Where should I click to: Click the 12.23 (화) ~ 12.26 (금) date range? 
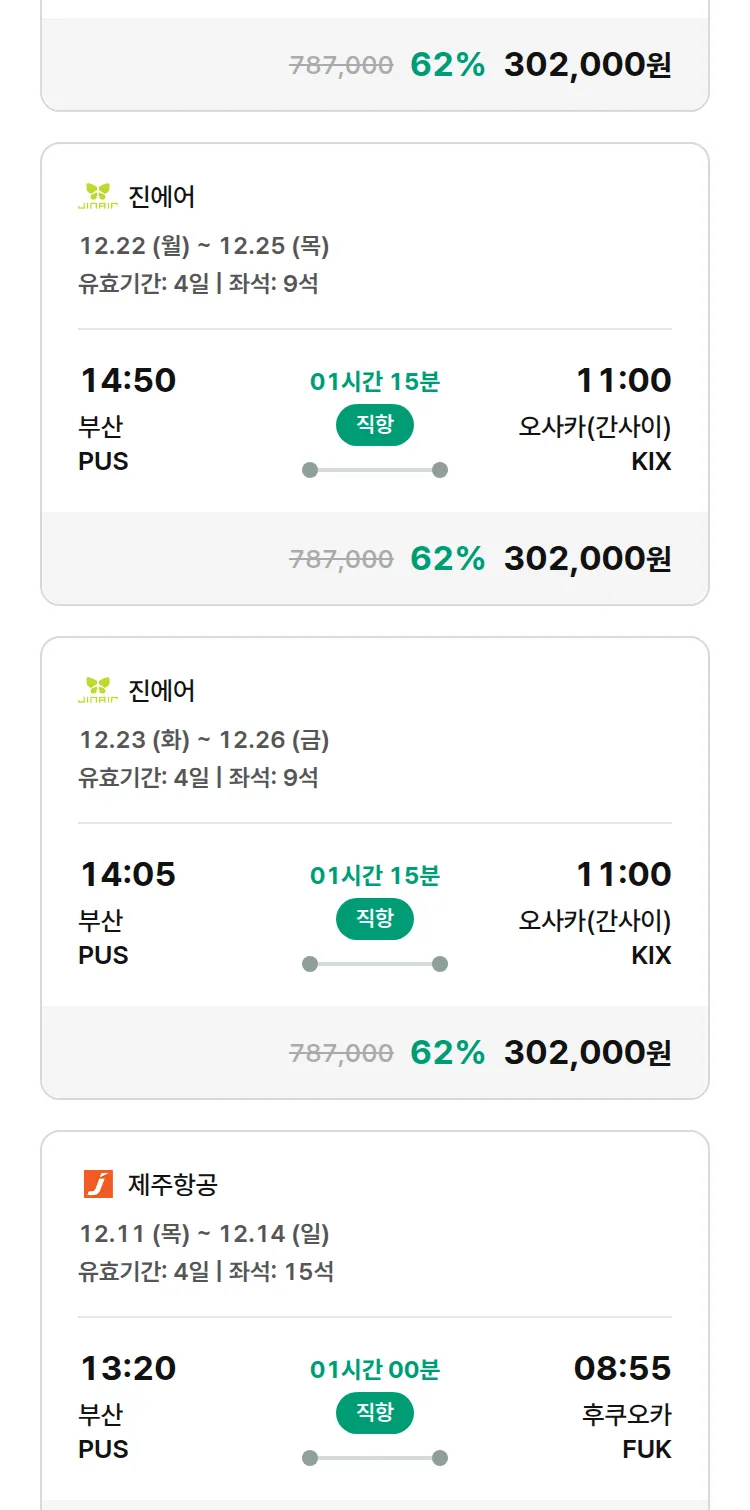(x=204, y=740)
